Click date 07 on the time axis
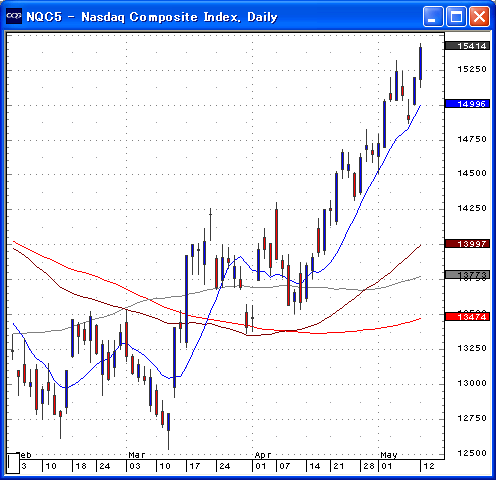This screenshot has height=480, width=496. coord(284,466)
